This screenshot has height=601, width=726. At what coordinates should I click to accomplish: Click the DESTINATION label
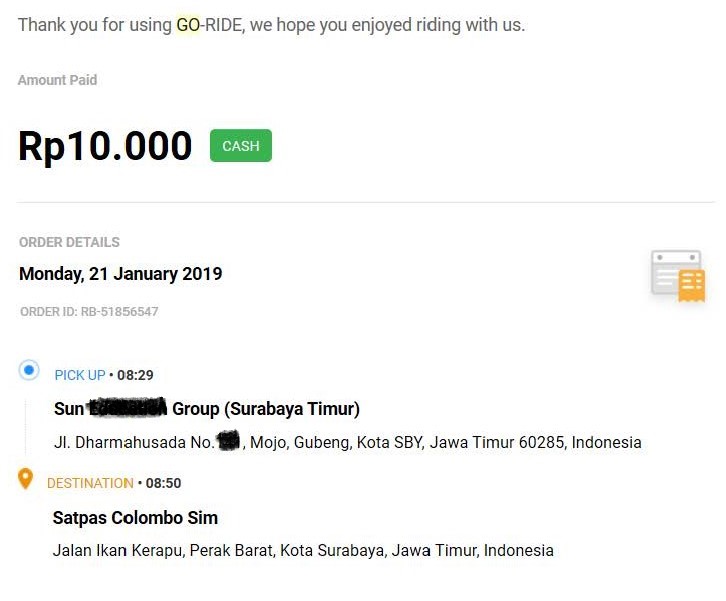coord(90,483)
